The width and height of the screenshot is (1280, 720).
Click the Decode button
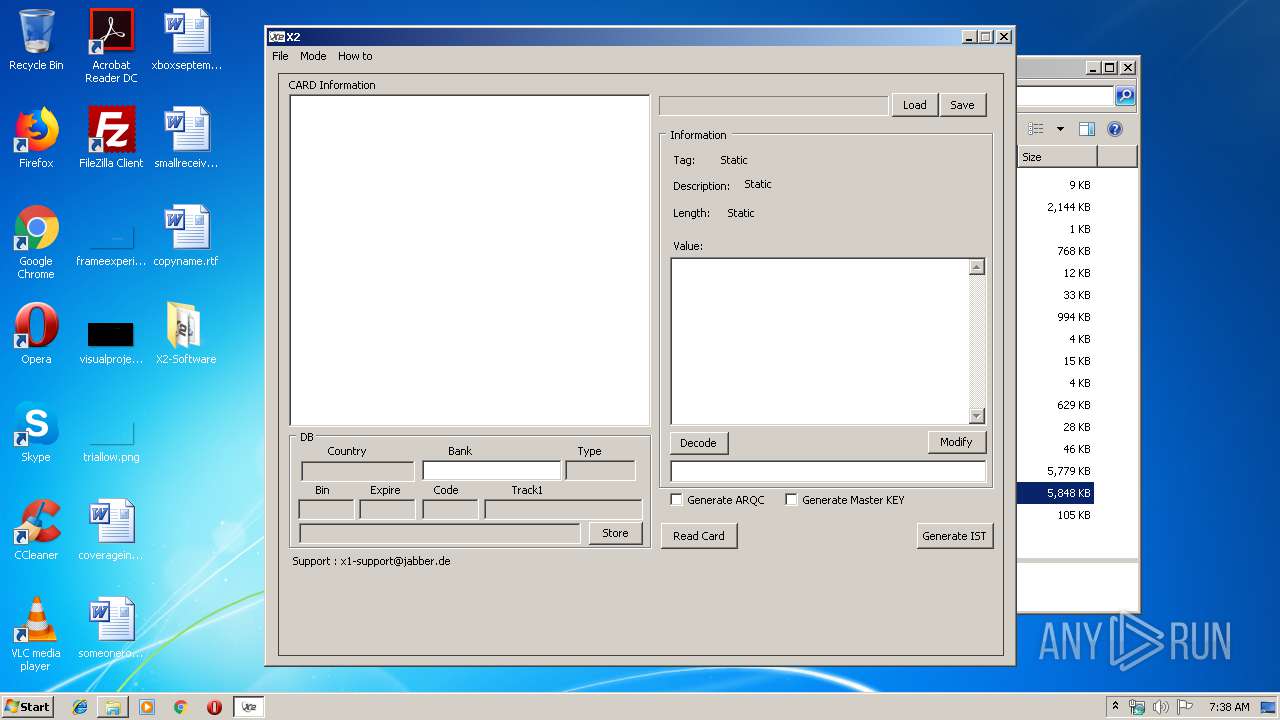pyautogui.click(x=698, y=443)
